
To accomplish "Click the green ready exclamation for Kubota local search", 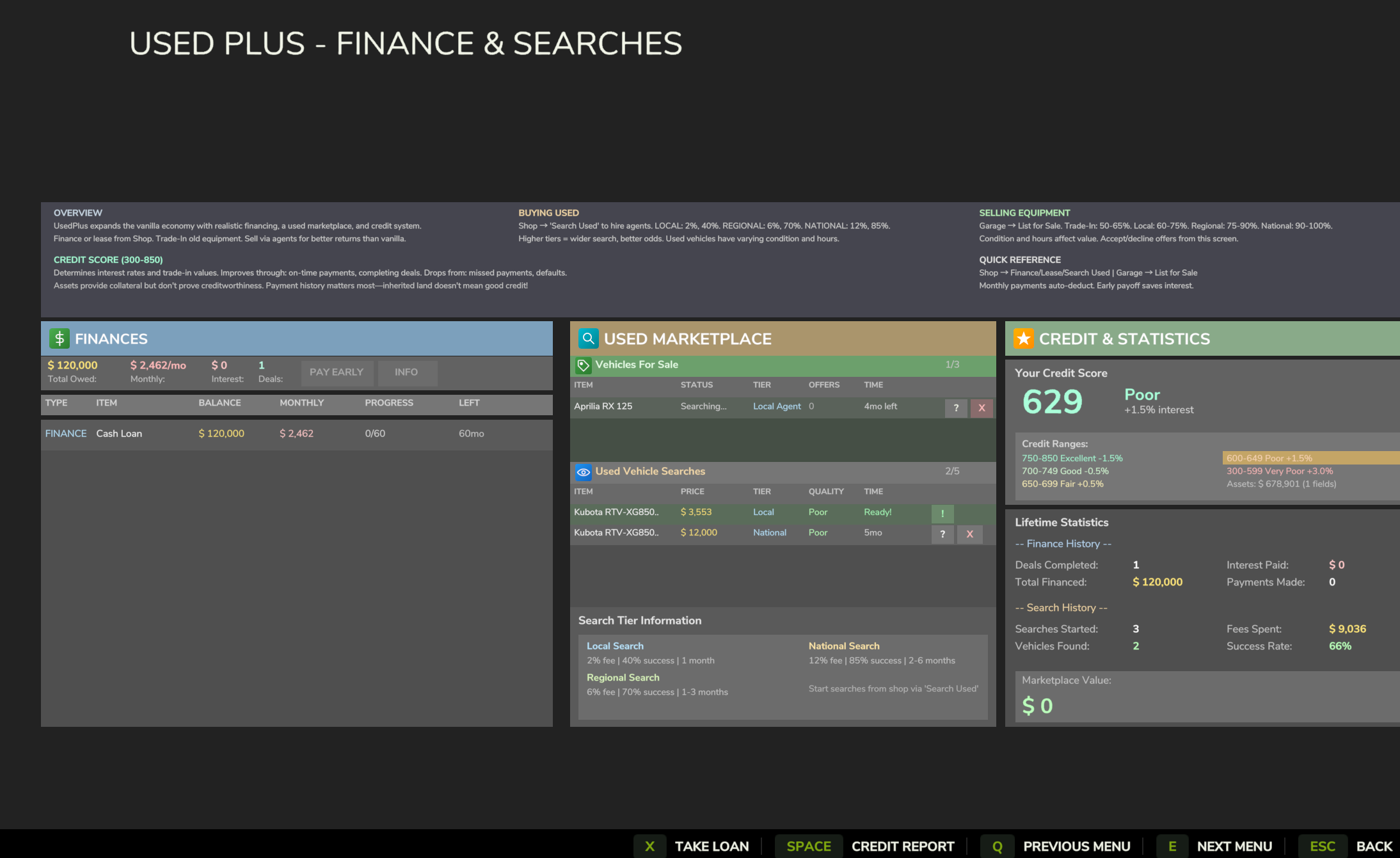I will click(943, 513).
